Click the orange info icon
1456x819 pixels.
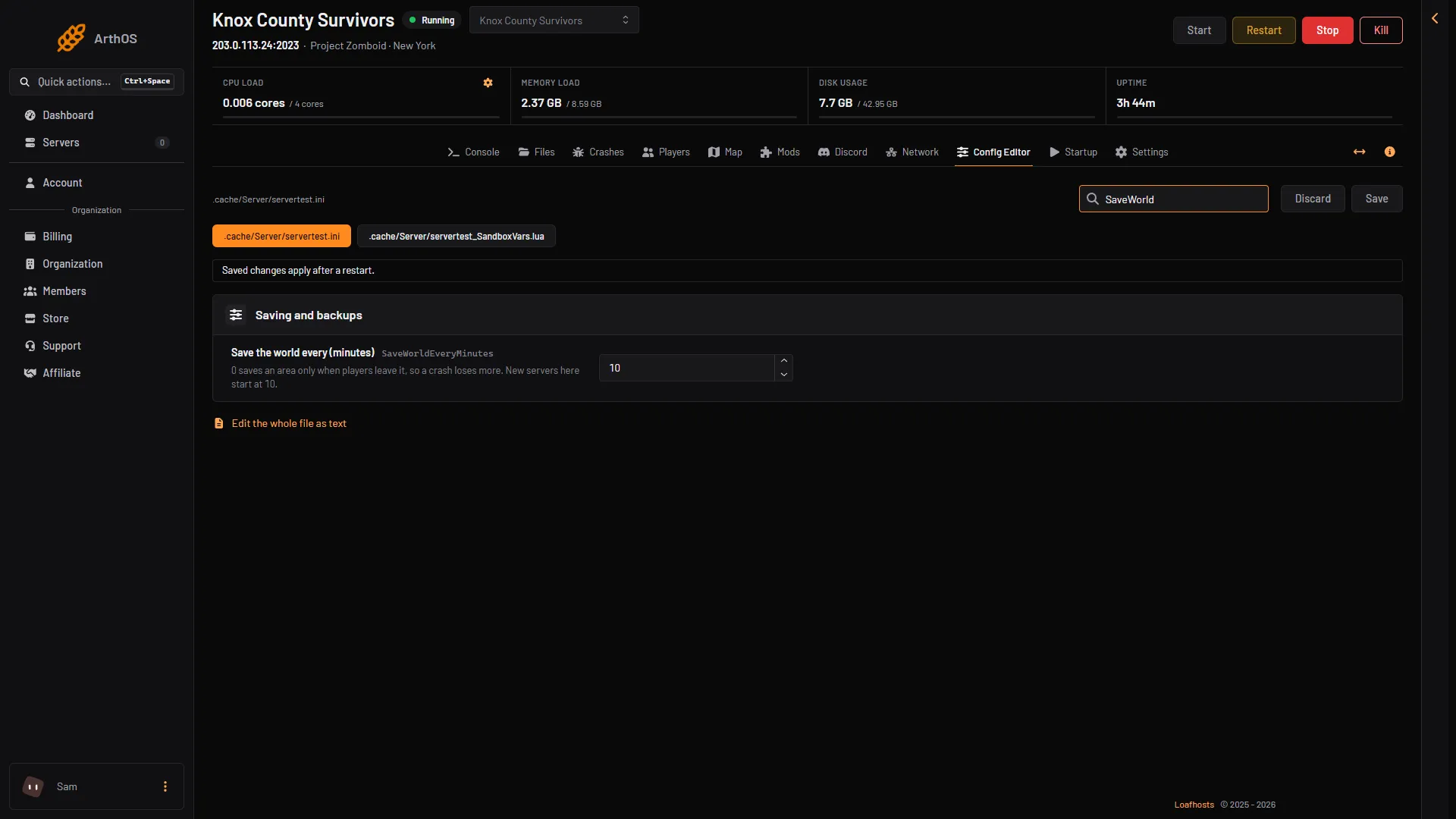(x=1389, y=152)
